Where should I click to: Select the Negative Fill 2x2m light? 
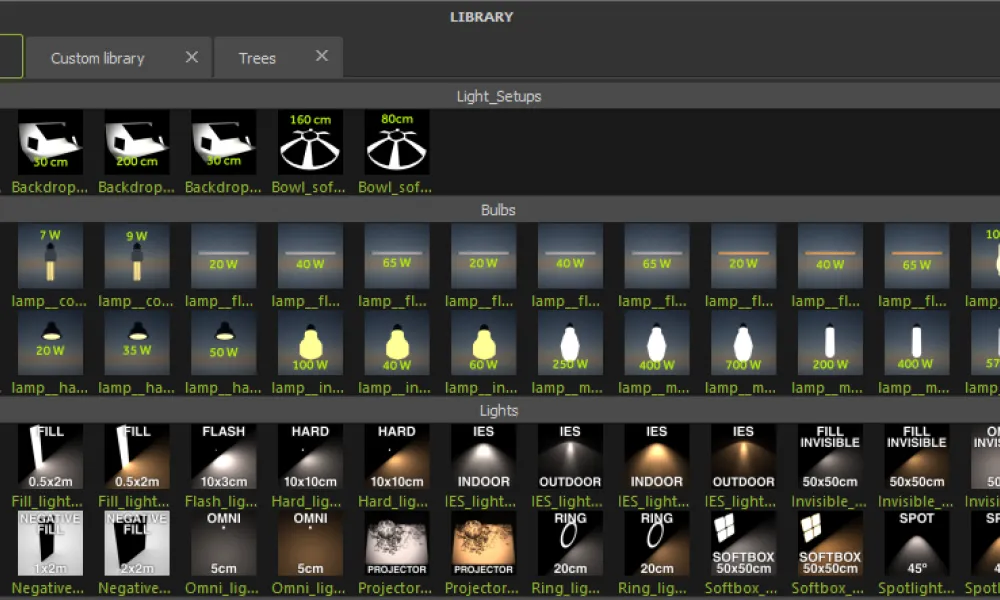(137, 543)
